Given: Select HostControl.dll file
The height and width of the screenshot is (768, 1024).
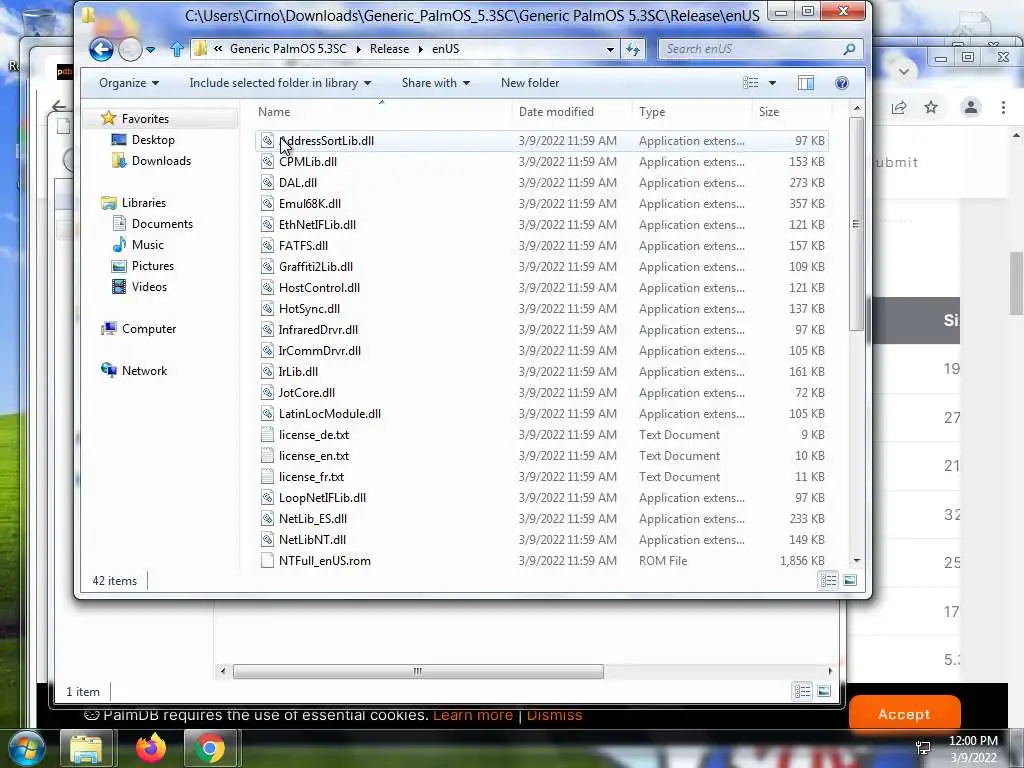Looking at the screenshot, I should click(319, 287).
